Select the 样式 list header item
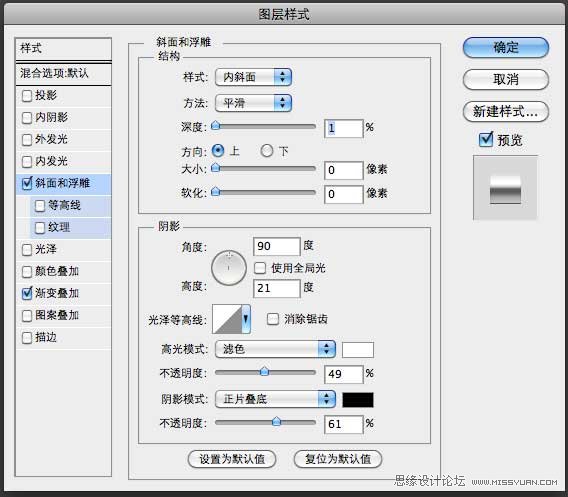The height and width of the screenshot is (497, 568). coord(63,49)
